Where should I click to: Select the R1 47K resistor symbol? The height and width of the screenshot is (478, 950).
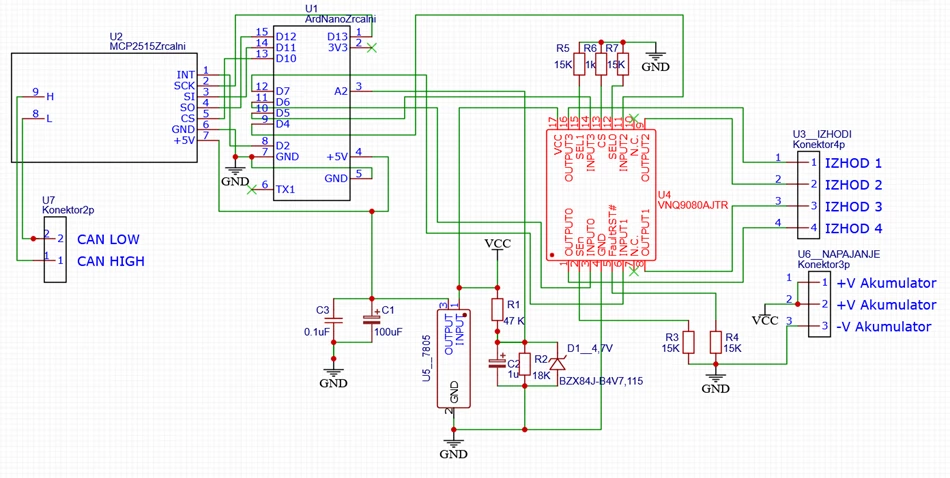click(497, 310)
